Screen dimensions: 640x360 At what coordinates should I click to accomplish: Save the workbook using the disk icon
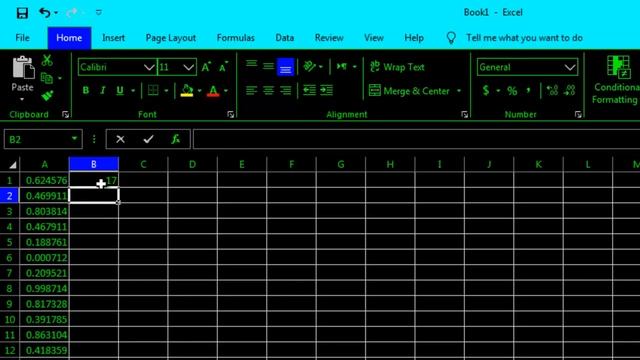tap(22, 13)
